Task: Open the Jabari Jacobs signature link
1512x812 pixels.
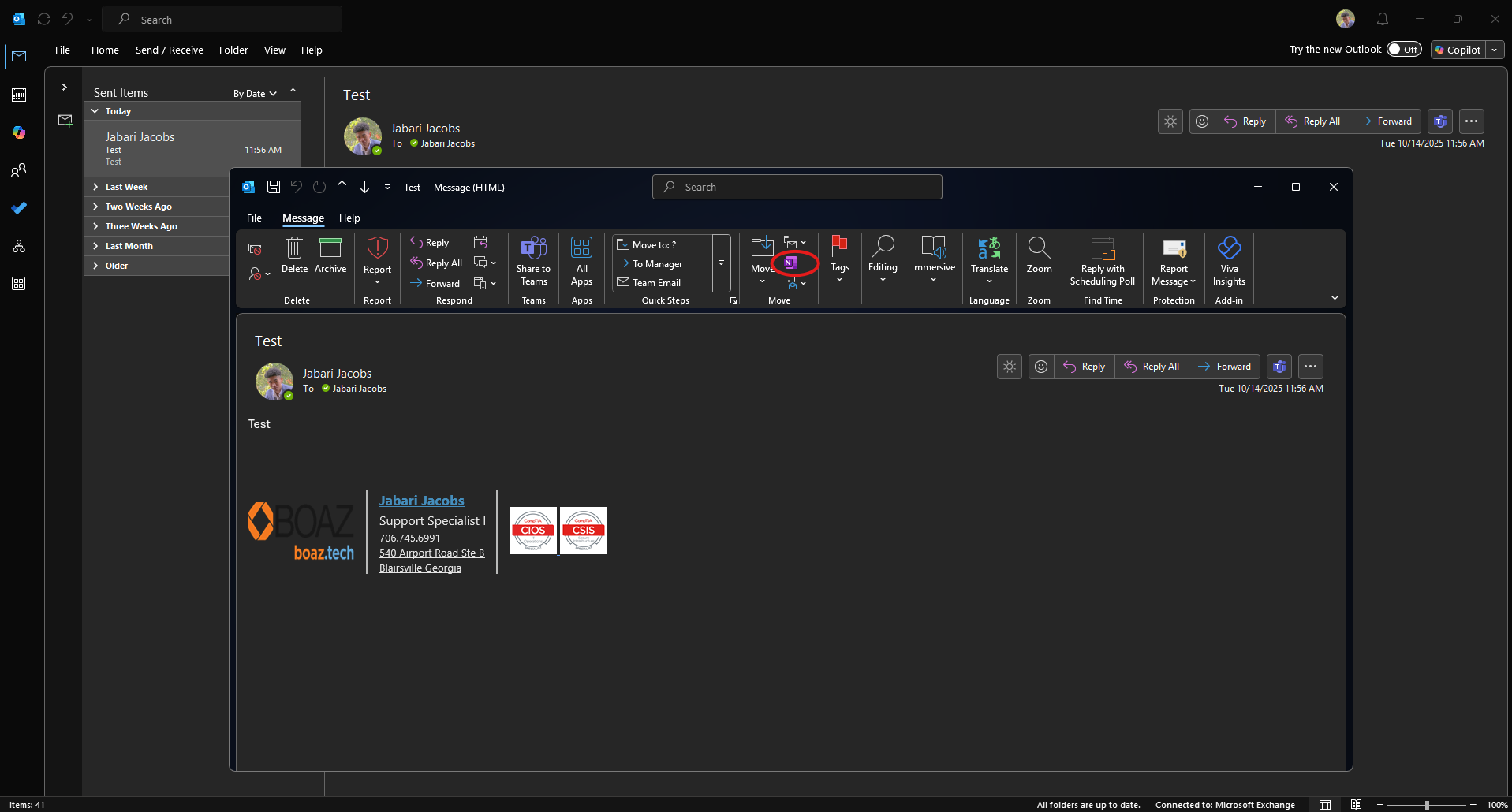Action: (x=421, y=501)
